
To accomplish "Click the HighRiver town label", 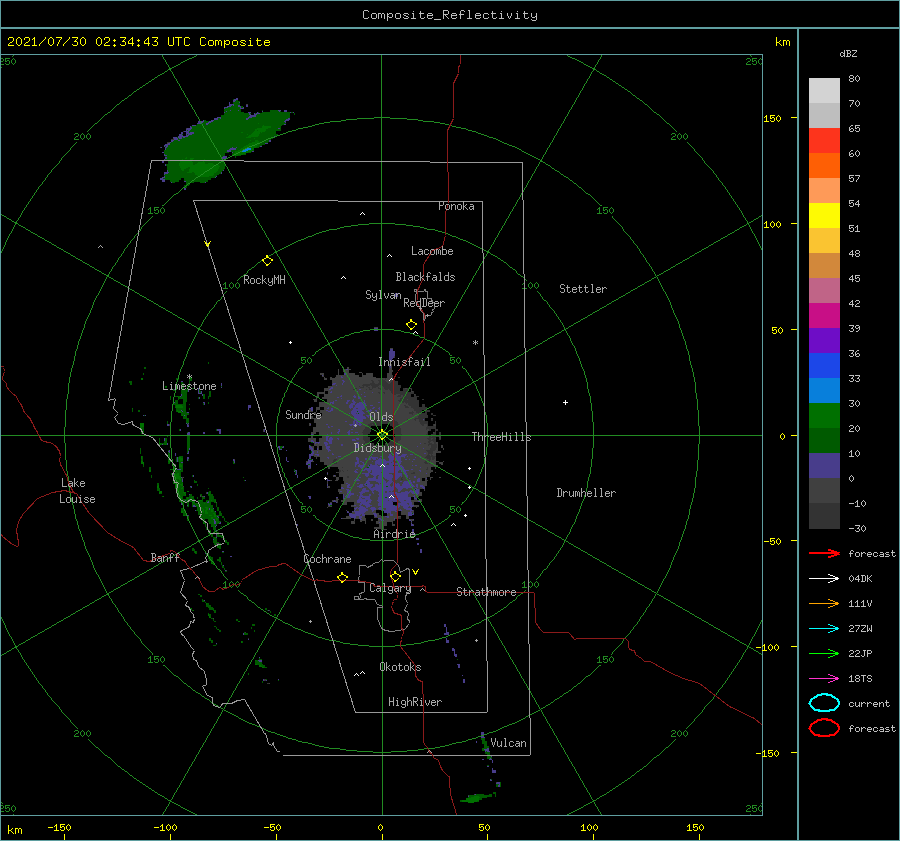I will tap(415, 702).
